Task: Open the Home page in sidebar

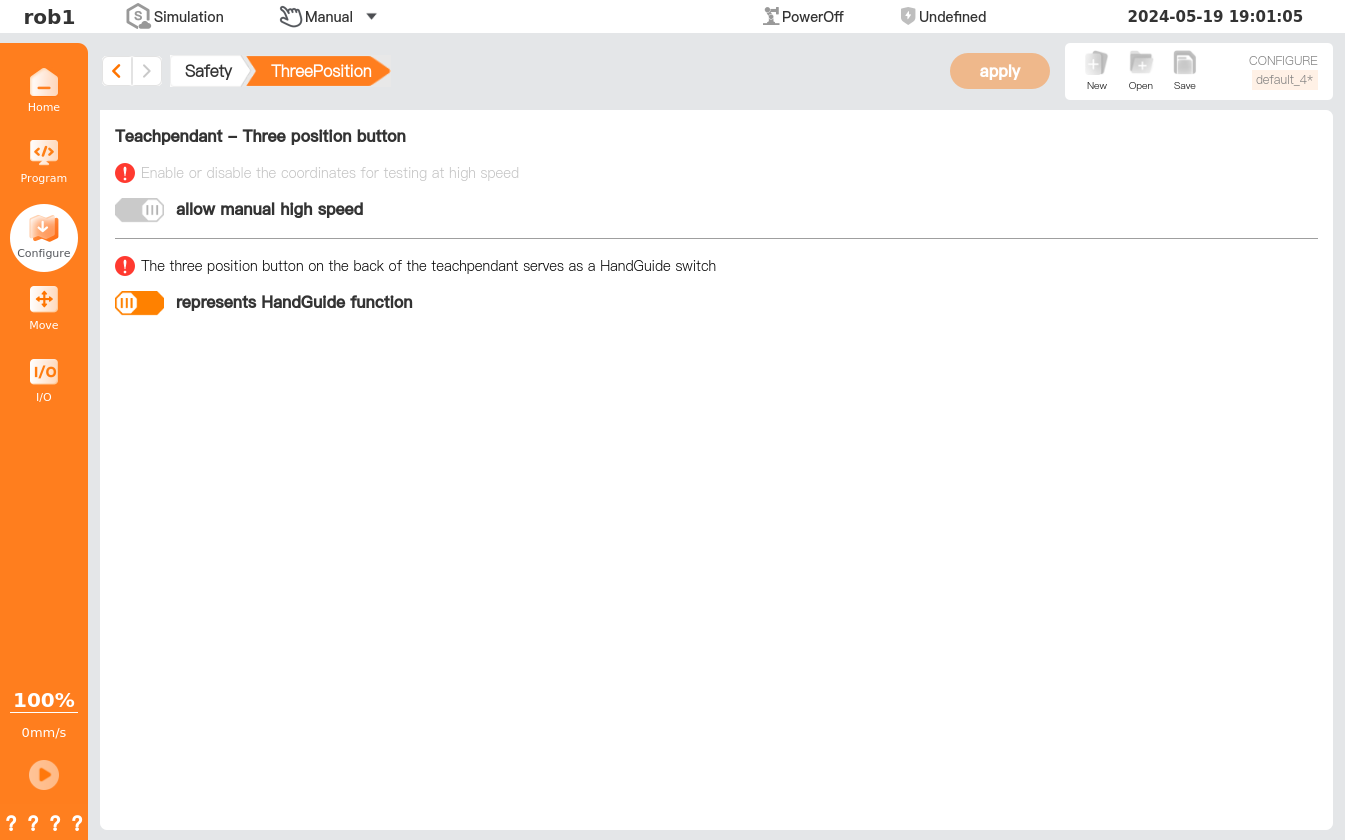Action: (43, 90)
